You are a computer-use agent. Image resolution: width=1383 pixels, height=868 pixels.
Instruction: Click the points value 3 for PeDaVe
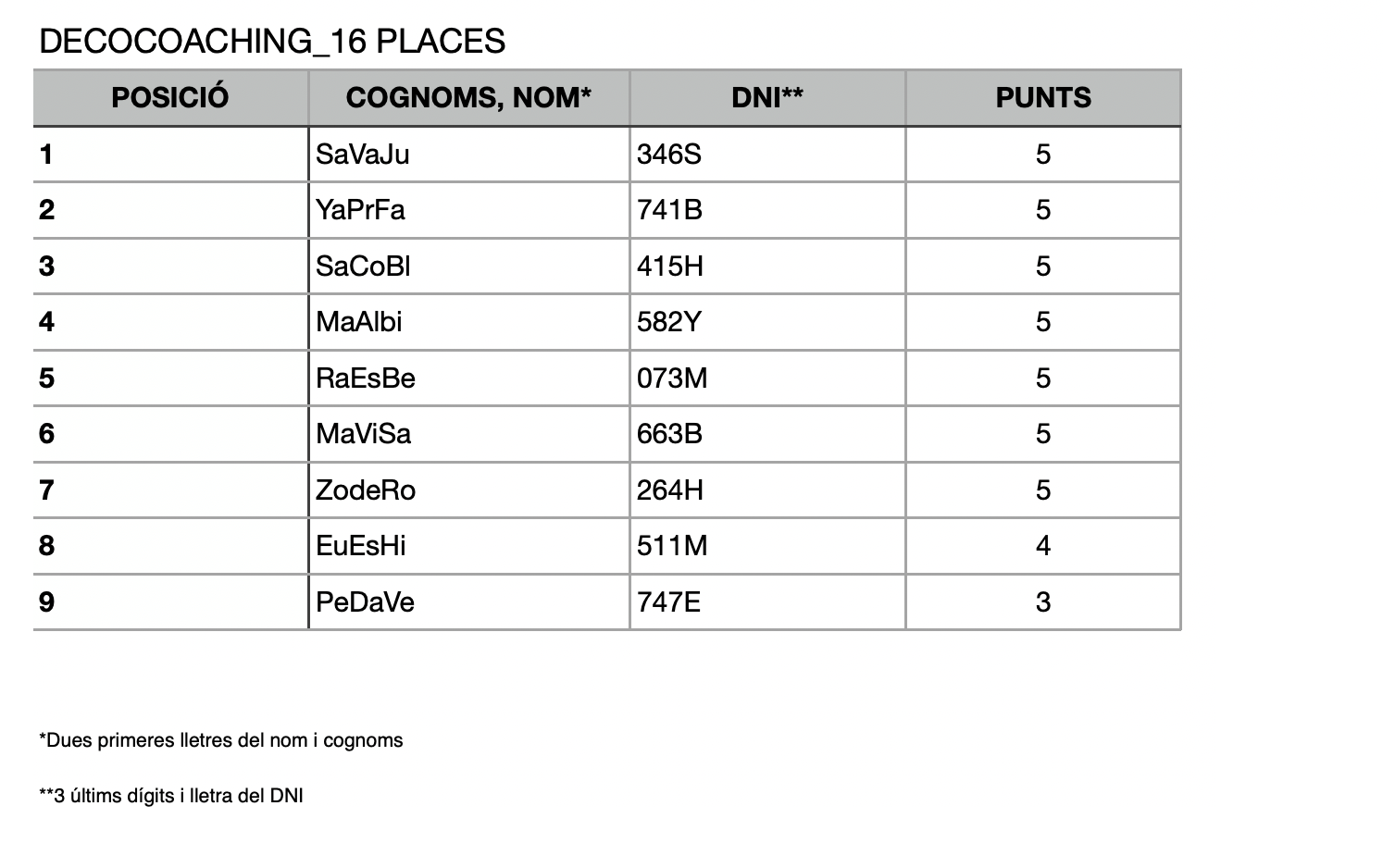[1043, 602]
